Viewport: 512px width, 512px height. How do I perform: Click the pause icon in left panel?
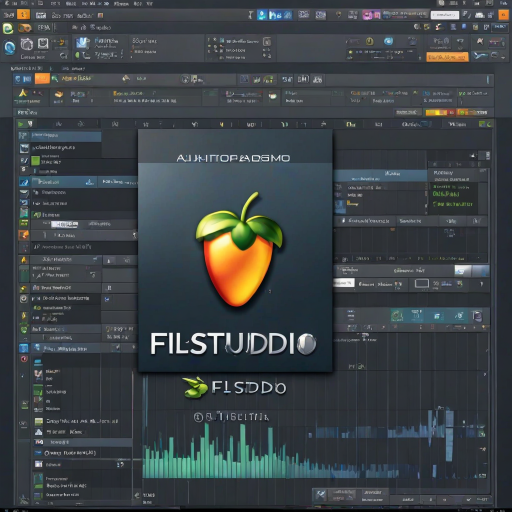click(x=109, y=288)
